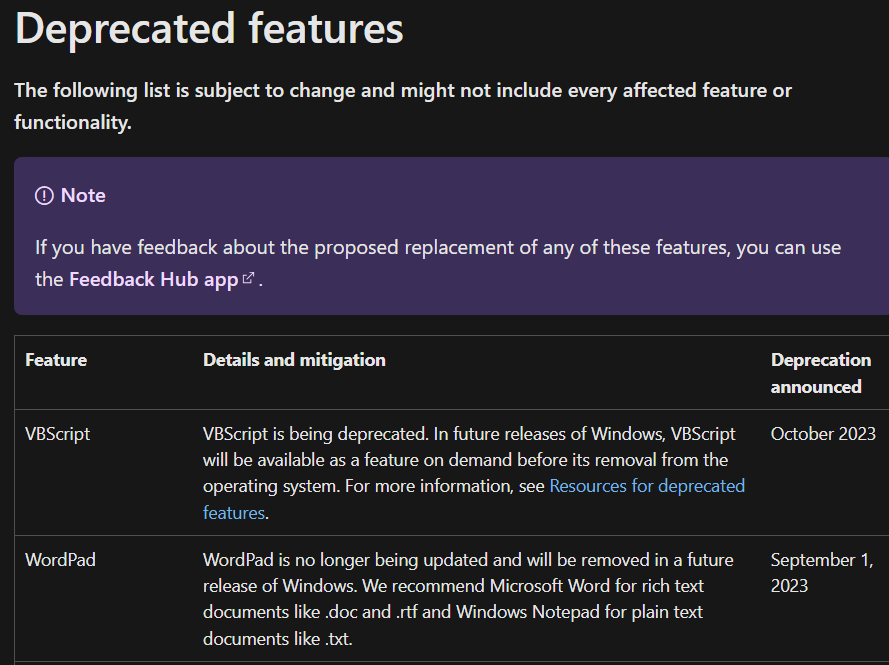Click the WordPad feature cell
Image resolution: width=889 pixels, height=665 pixels.
[61, 560]
